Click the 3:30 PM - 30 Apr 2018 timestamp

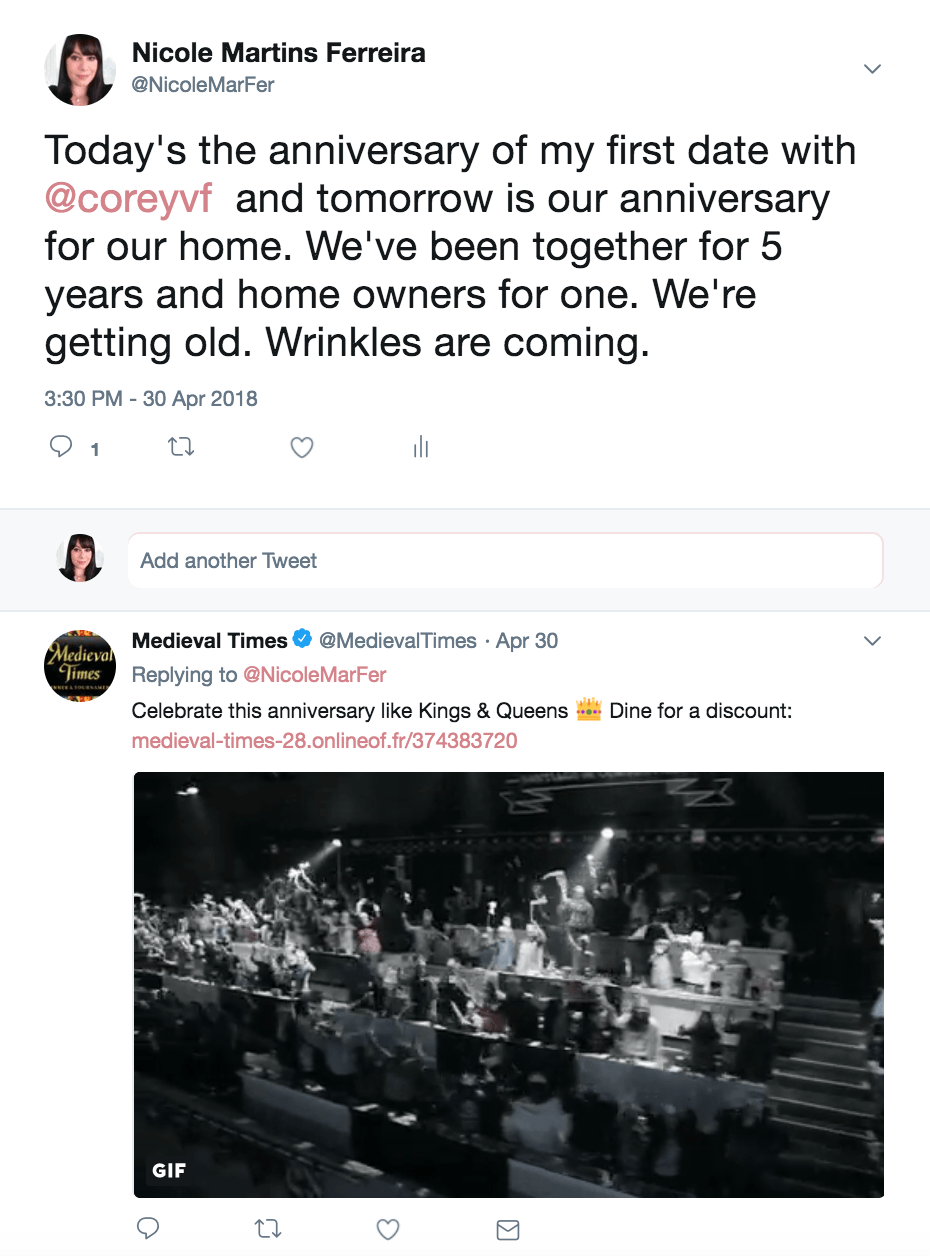[x=151, y=399]
